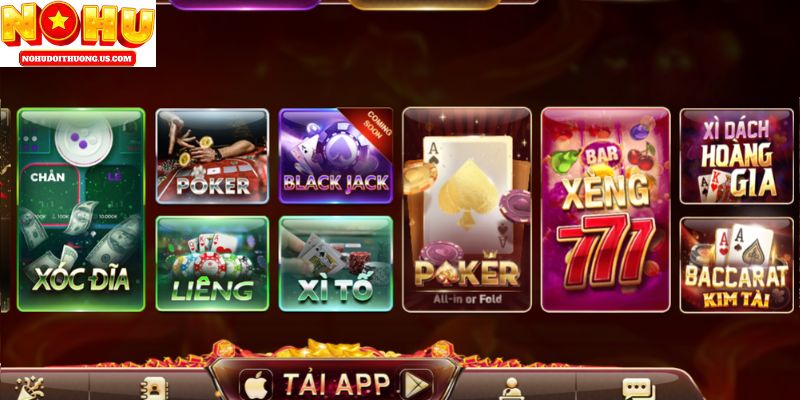This screenshot has width=800, height=400.
Task: Launch the Poker table game tile
Action: [212, 156]
